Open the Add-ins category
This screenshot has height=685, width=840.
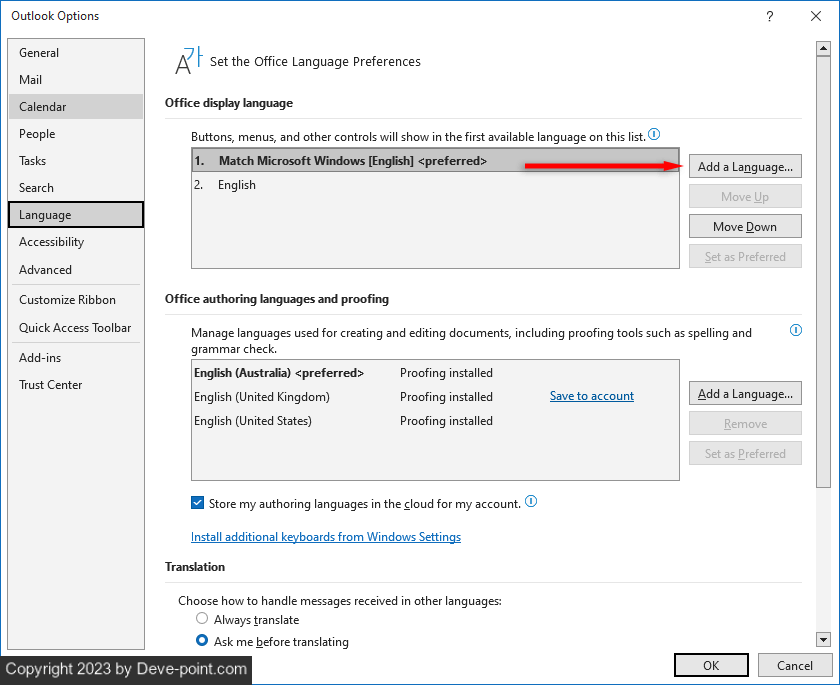76,358
